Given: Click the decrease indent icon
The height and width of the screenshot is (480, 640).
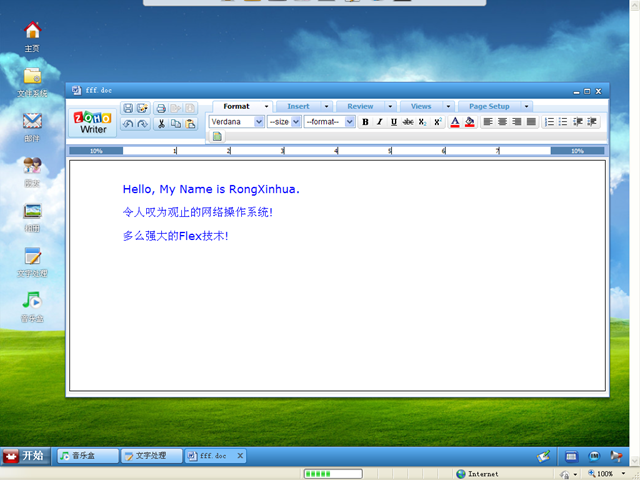Looking at the screenshot, I should tap(578, 122).
